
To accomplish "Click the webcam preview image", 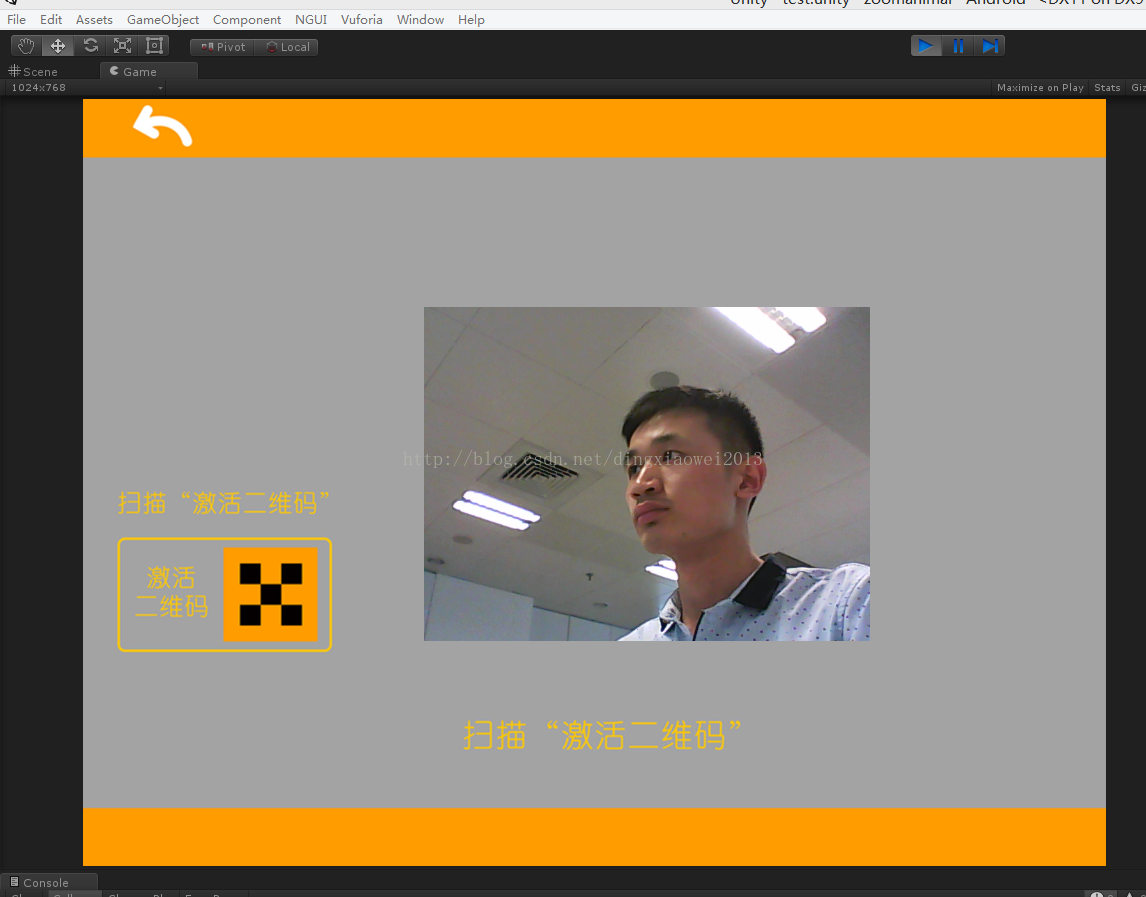I will 647,474.
